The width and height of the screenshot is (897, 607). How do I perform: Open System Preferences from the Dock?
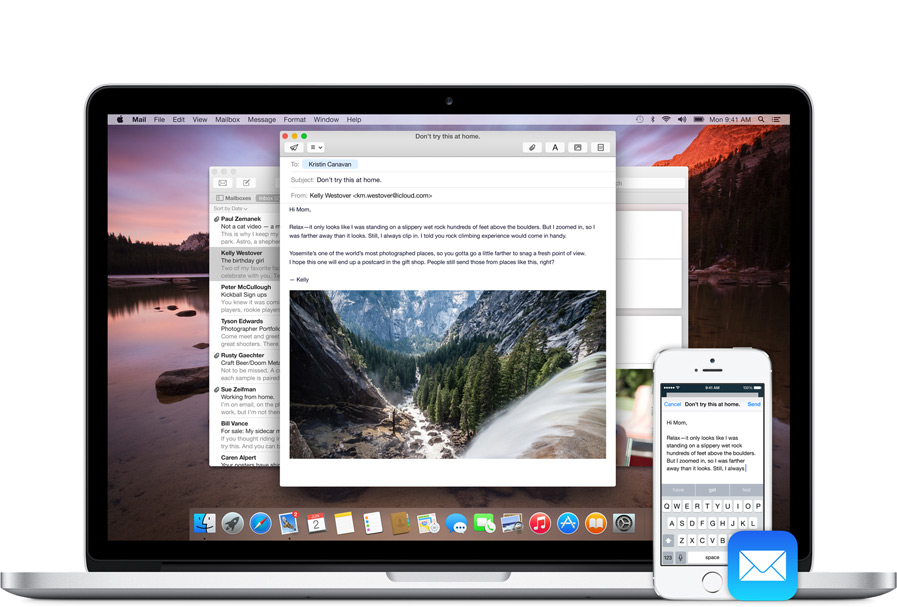tap(624, 523)
